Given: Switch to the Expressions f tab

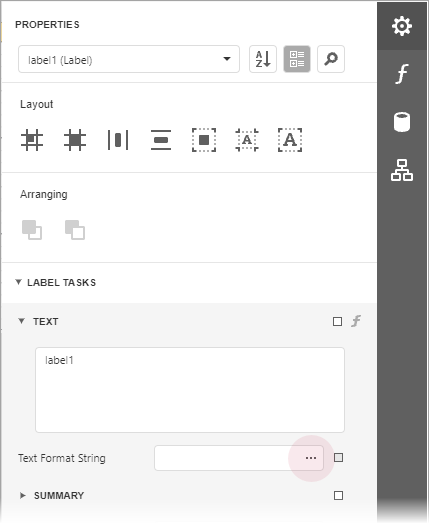Looking at the screenshot, I should [x=402, y=74].
